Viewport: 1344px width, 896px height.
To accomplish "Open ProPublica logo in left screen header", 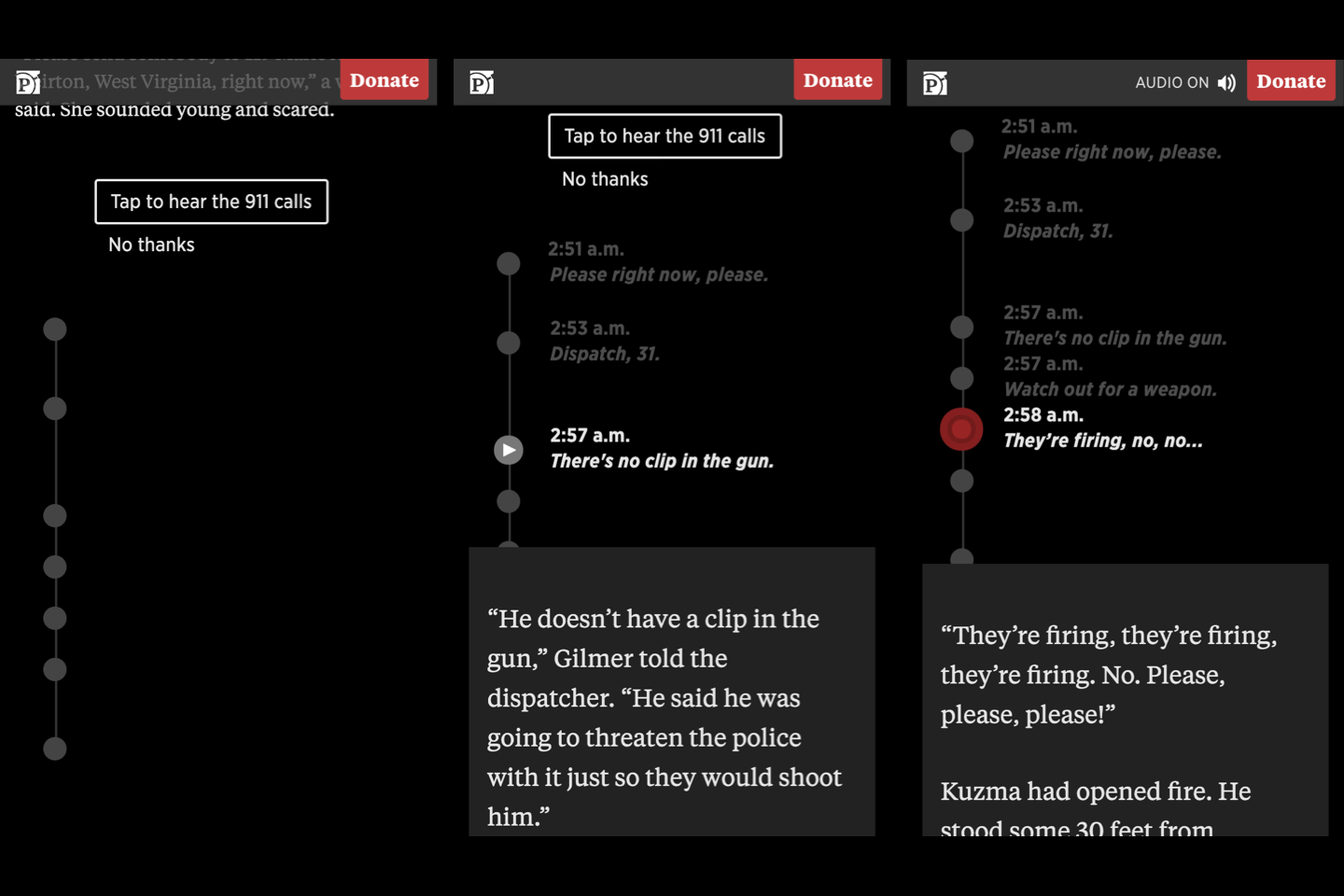I will (28, 83).
